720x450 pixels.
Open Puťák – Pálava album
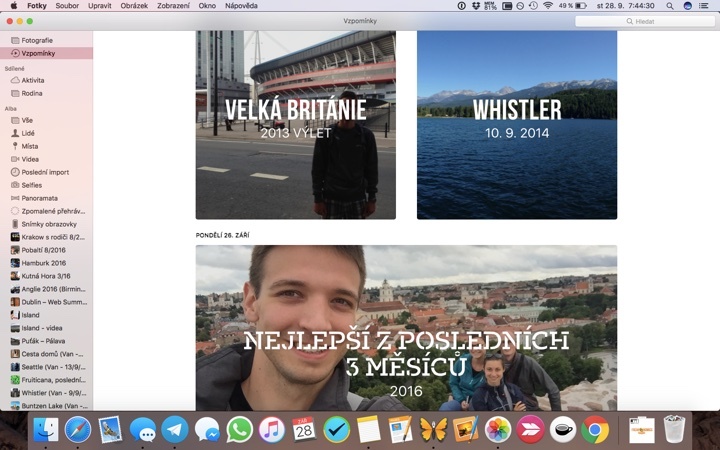pos(46,341)
